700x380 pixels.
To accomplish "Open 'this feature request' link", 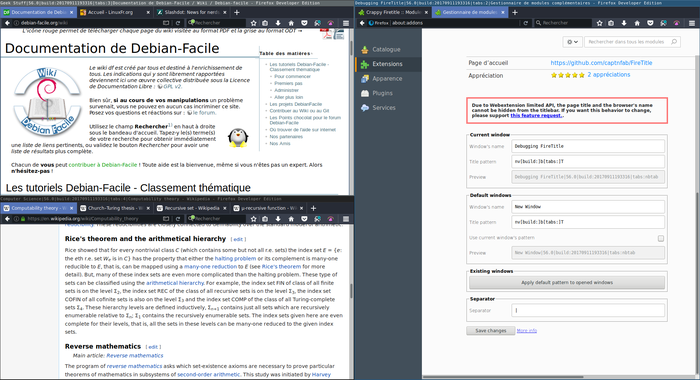I will (536, 116).
